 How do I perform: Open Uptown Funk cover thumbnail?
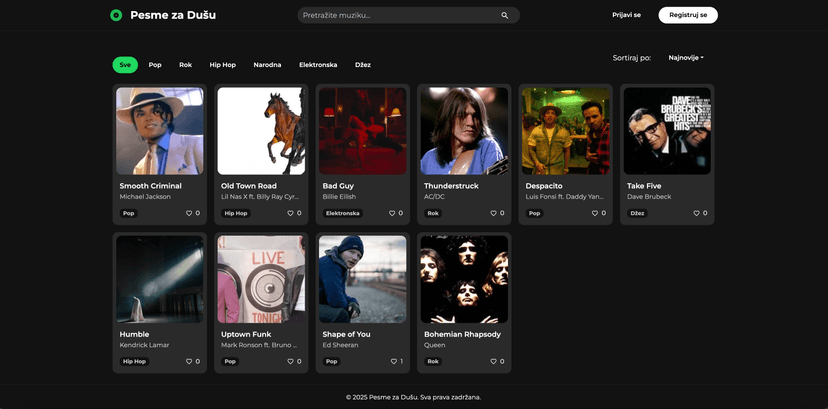click(261, 279)
